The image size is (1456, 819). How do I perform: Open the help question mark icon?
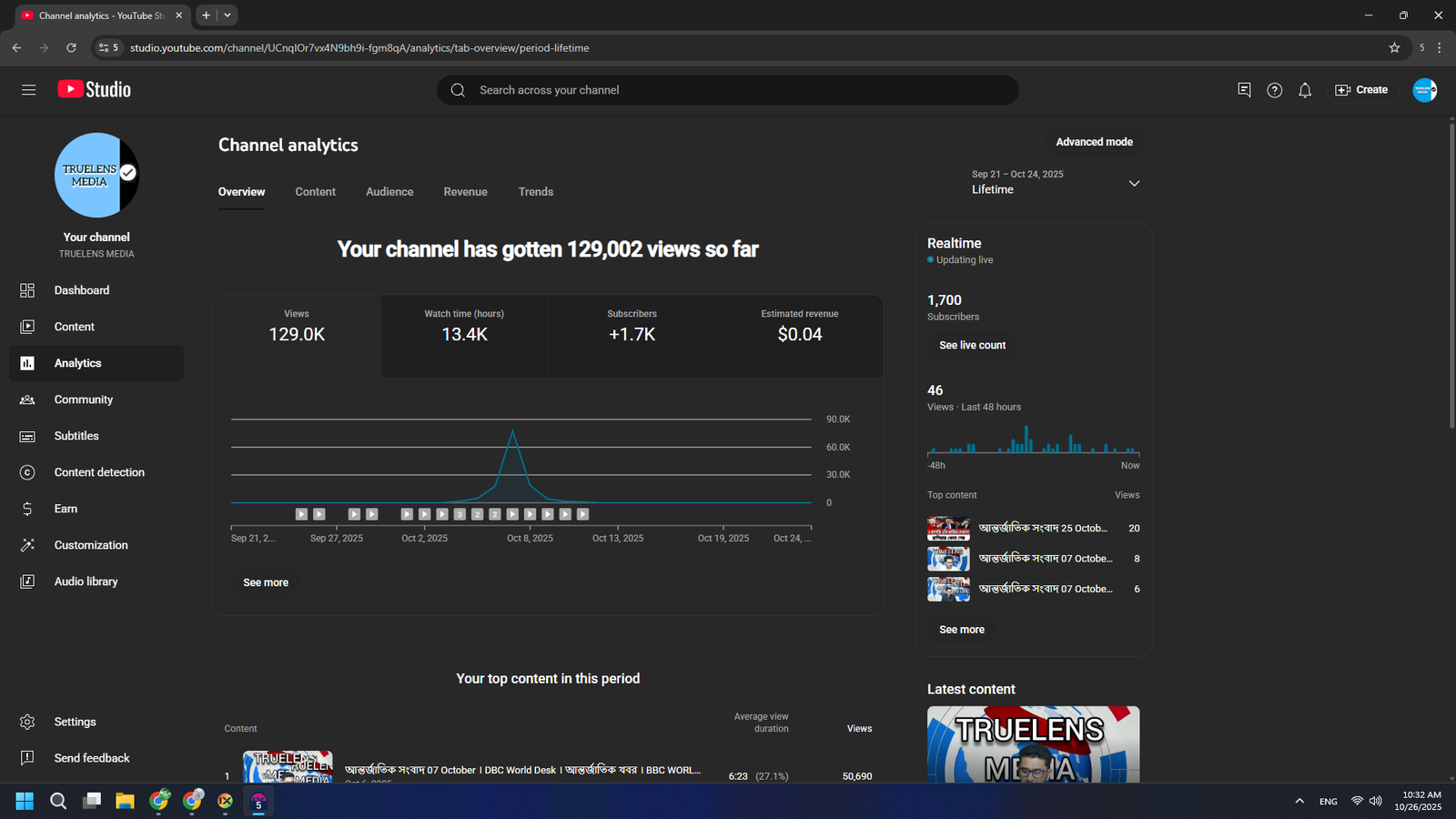1274,90
